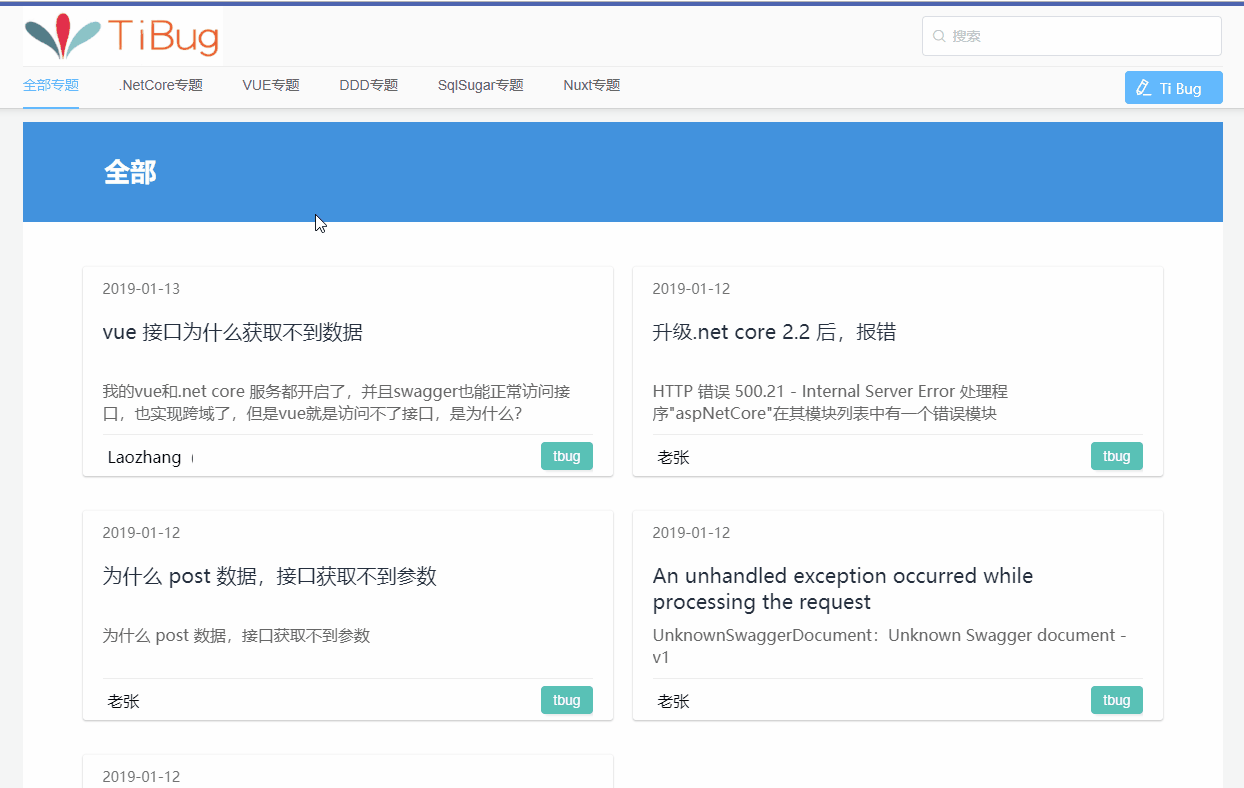Image resolution: width=1244 pixels, height=788 pixels.
Task: Click tbug tag on vue 接口 card
Action: point(567,456)
